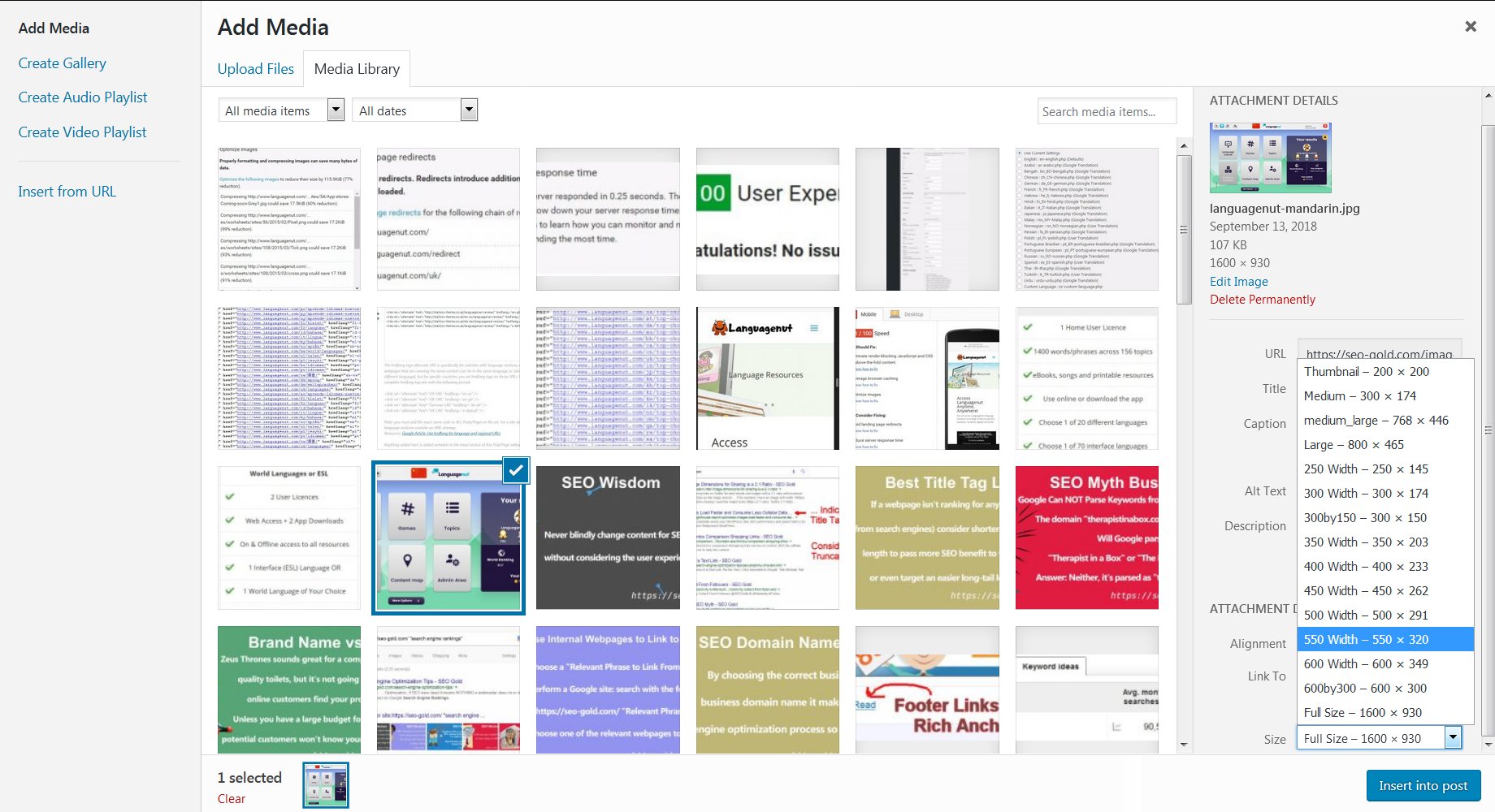1495x812 pixels.
Task: Open Create Video Playlist
Action: [x=82, y=132]
